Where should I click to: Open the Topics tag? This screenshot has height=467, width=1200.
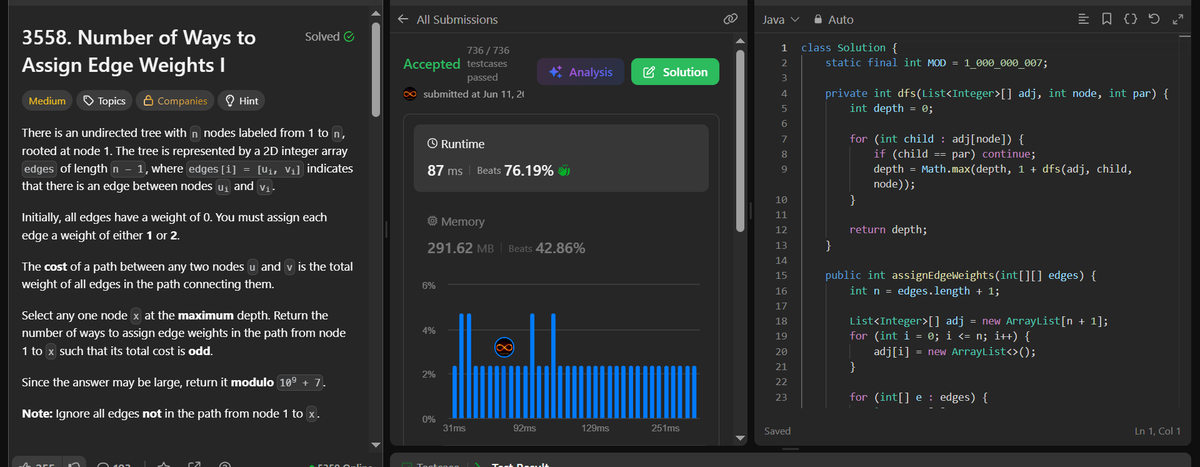104,100
